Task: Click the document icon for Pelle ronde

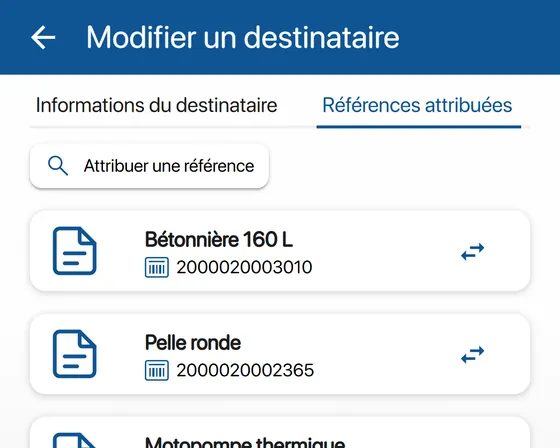Action: 75,354
